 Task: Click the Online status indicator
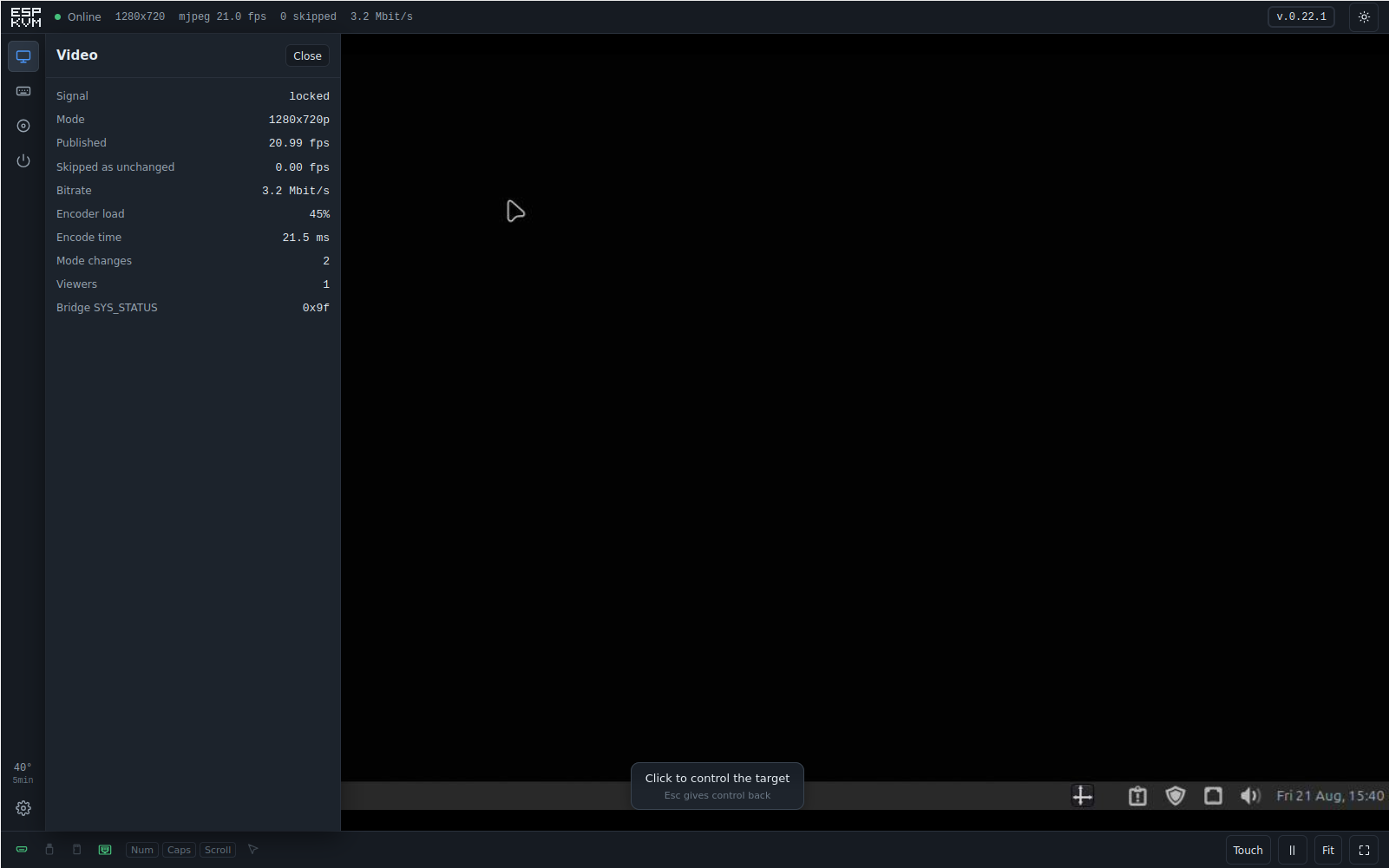pos(78,16)
